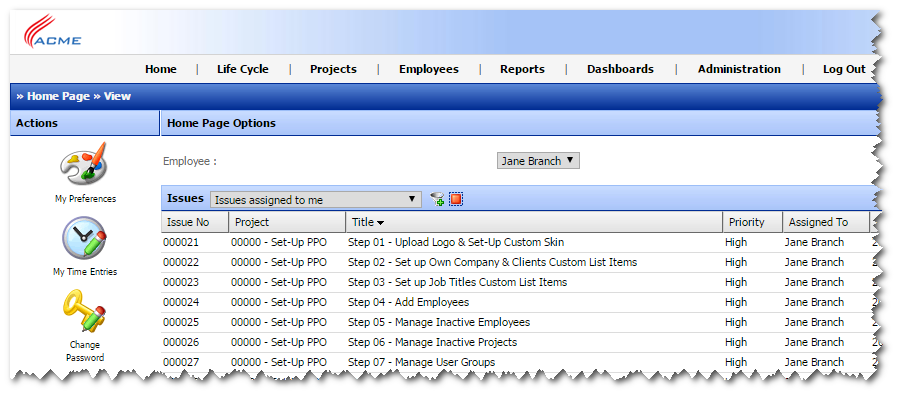This screenshot has height=397, width=900.
Task: Open the Projects menu
Action: (x=333, y=69)
